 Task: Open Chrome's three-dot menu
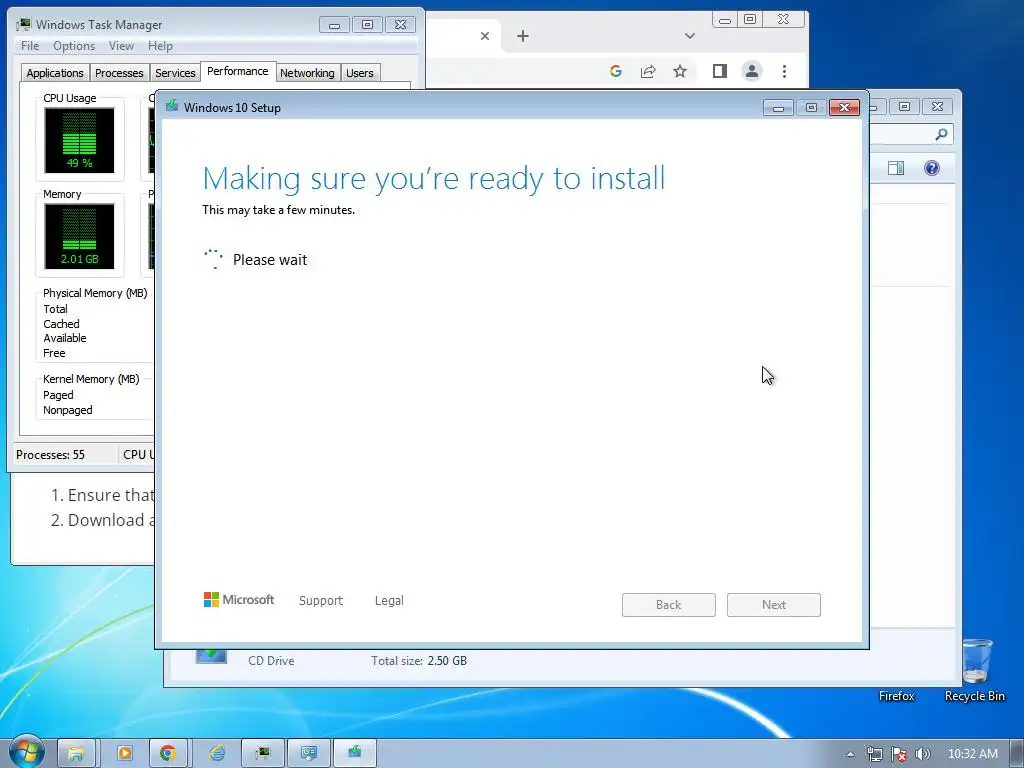(784, 71)
